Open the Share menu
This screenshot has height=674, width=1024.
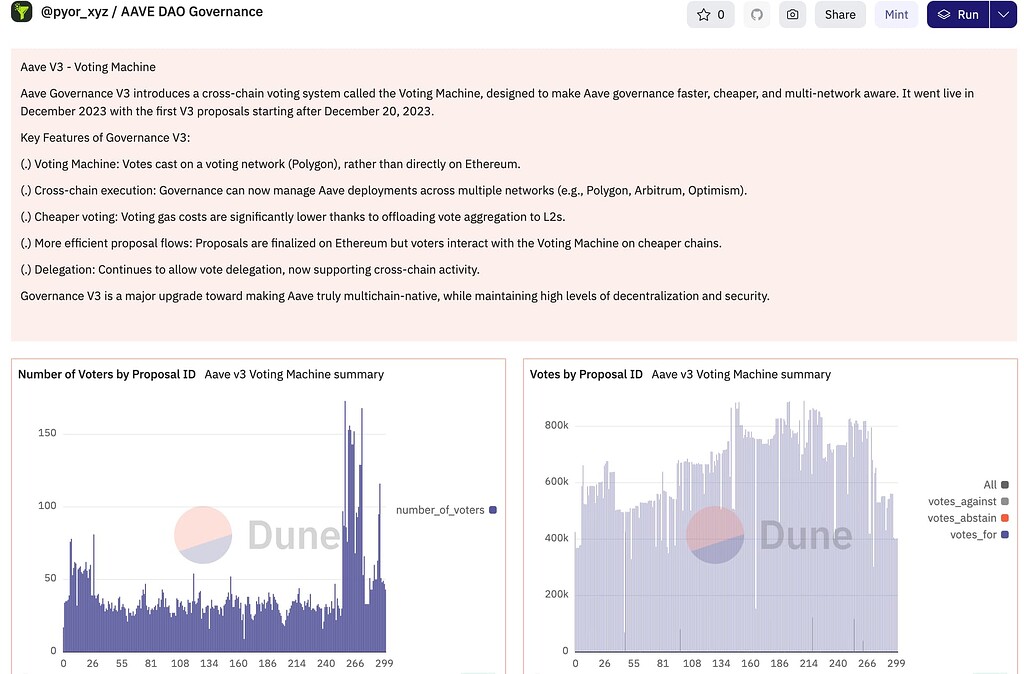coord(839,14)
